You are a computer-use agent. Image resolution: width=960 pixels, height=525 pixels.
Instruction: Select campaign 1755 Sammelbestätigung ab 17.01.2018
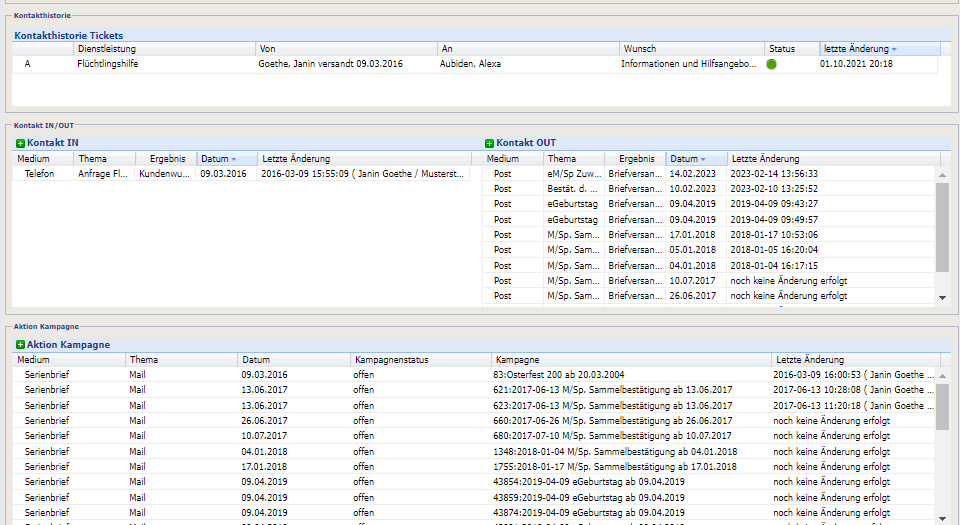(615, 466)
